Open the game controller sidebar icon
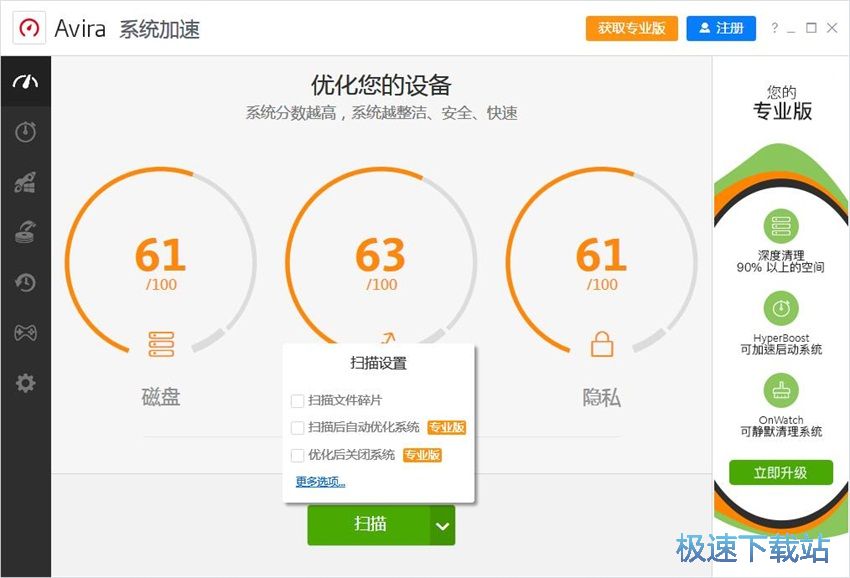The height and width of the screenshot is (578, 850). click(25, 332)
